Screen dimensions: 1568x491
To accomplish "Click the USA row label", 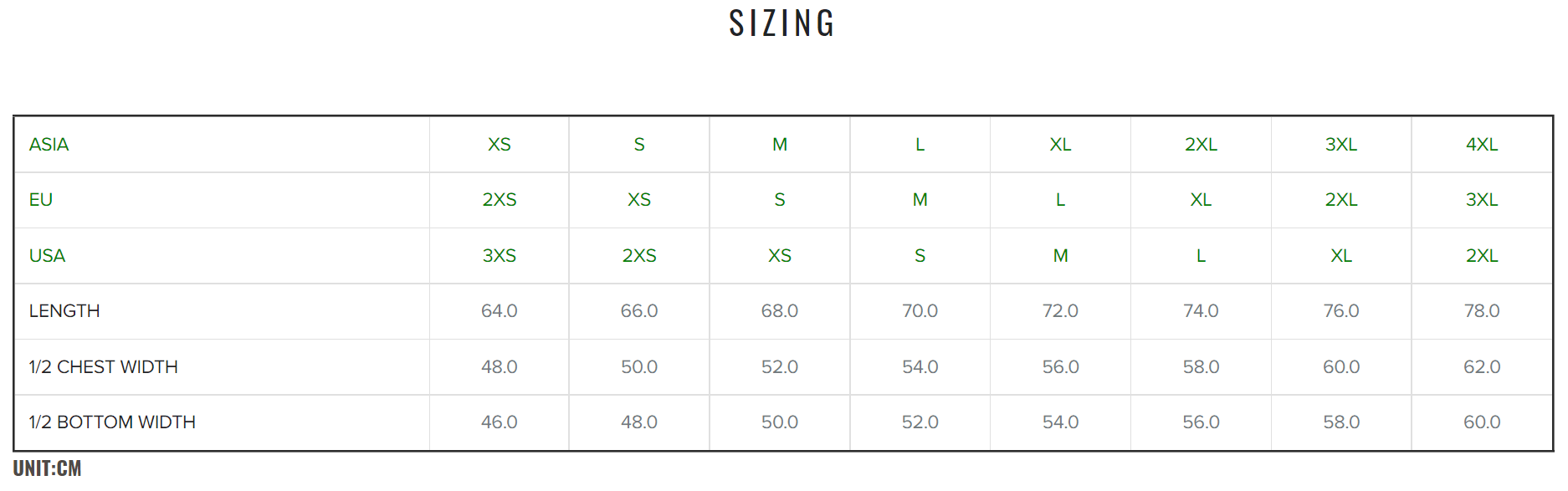I will coord(47,256).
